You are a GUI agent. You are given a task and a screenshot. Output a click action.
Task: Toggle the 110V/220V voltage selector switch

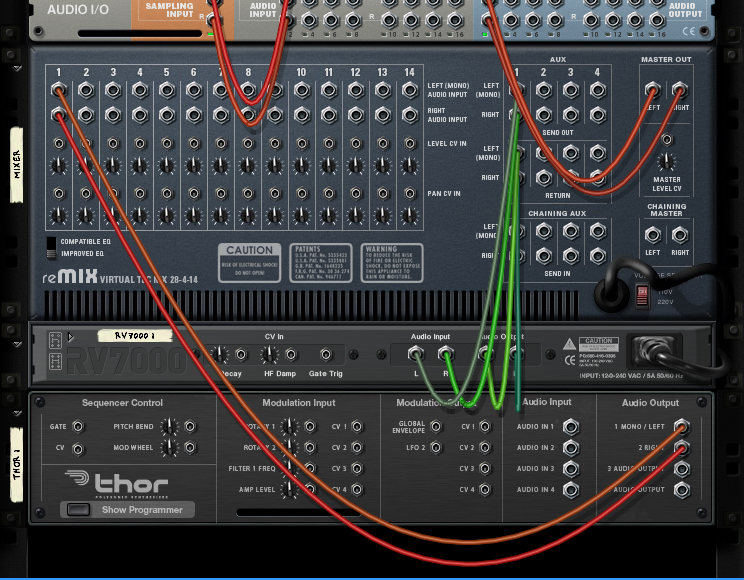point(642,295)
